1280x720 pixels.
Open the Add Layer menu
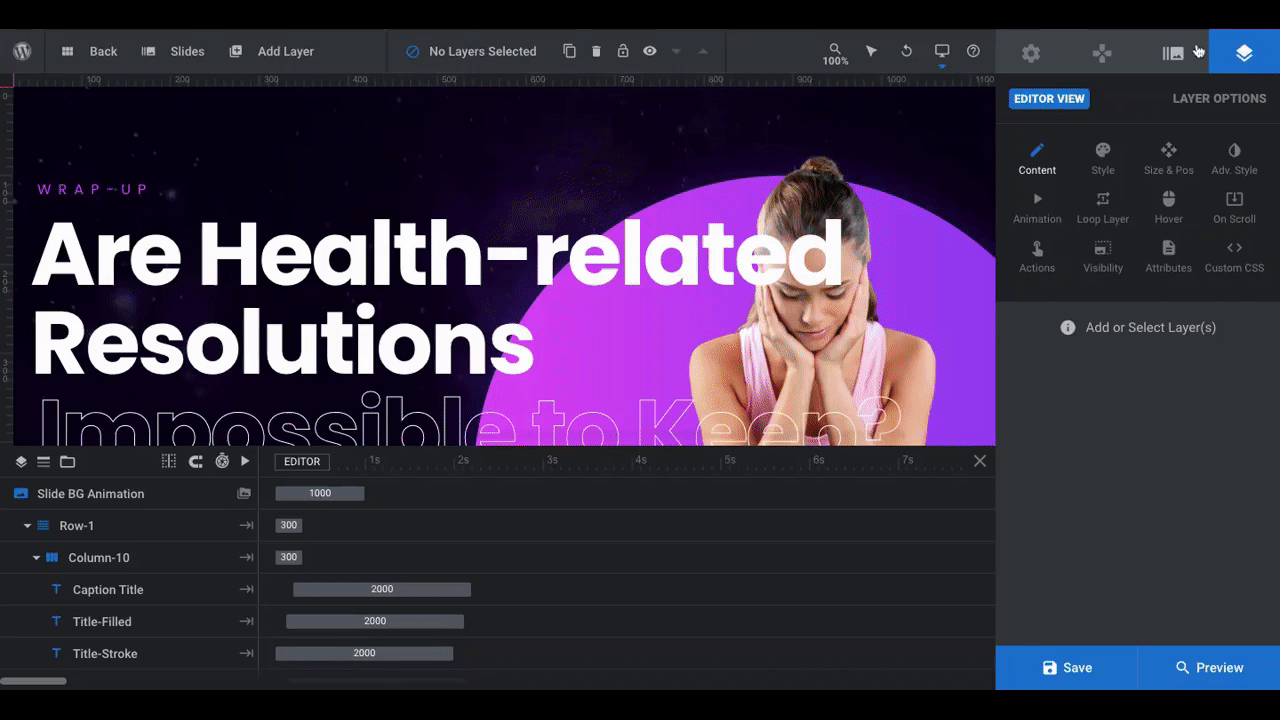[271, 51]
